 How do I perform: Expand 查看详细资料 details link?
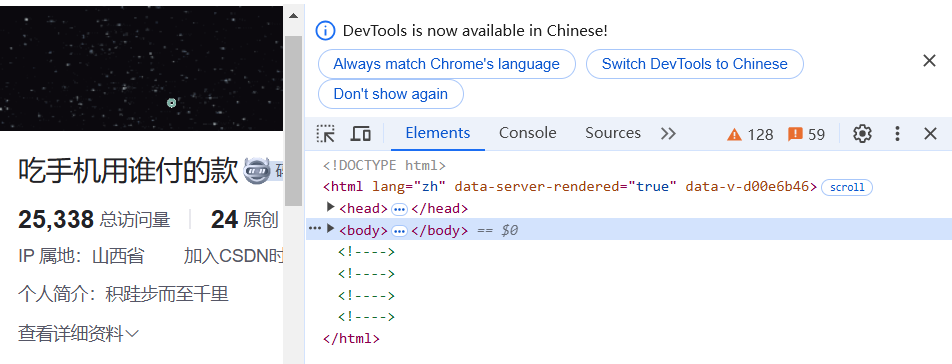[79, 333]
